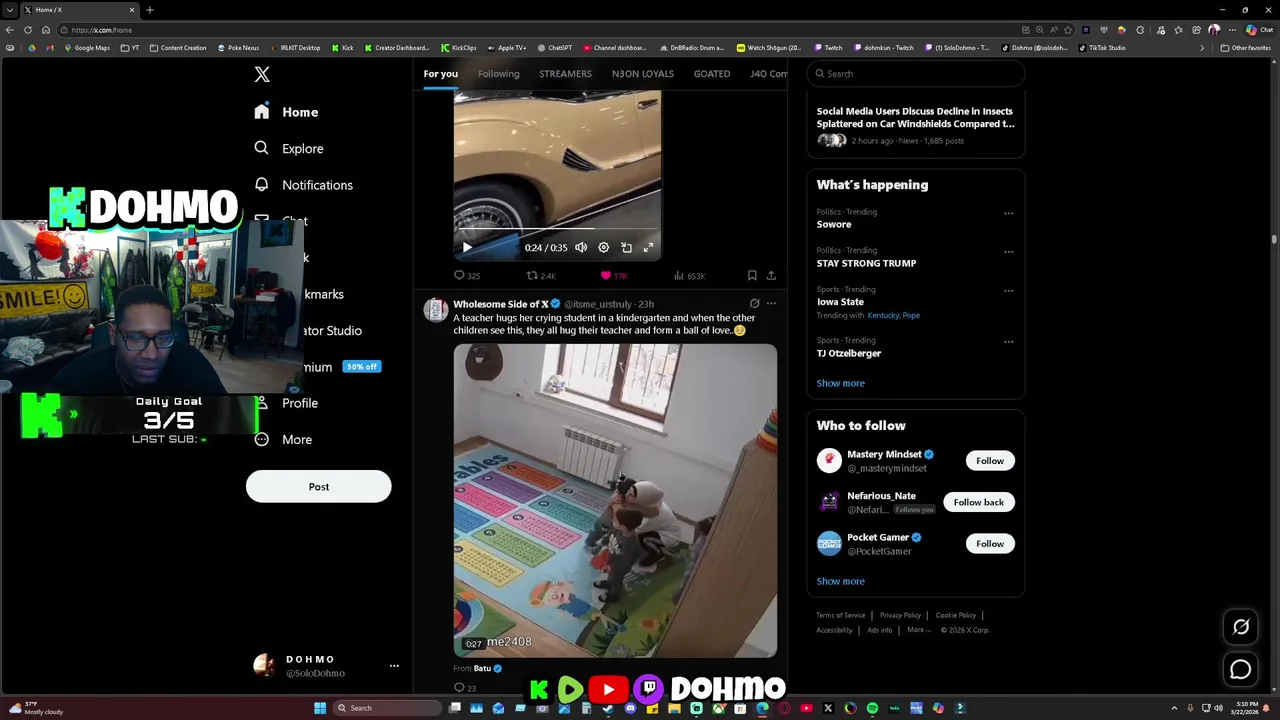The width and height of the screenshot is (1280, 720).
Task: Click the X logo in sidebar
Action: (262, 75)
